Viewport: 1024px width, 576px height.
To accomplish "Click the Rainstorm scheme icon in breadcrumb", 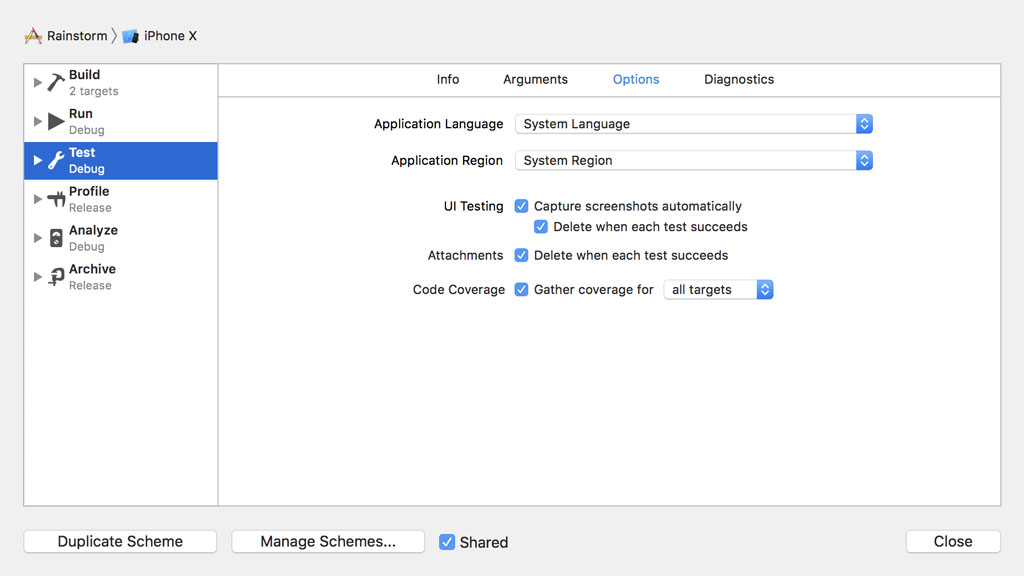I will click(x=31, y=35).
